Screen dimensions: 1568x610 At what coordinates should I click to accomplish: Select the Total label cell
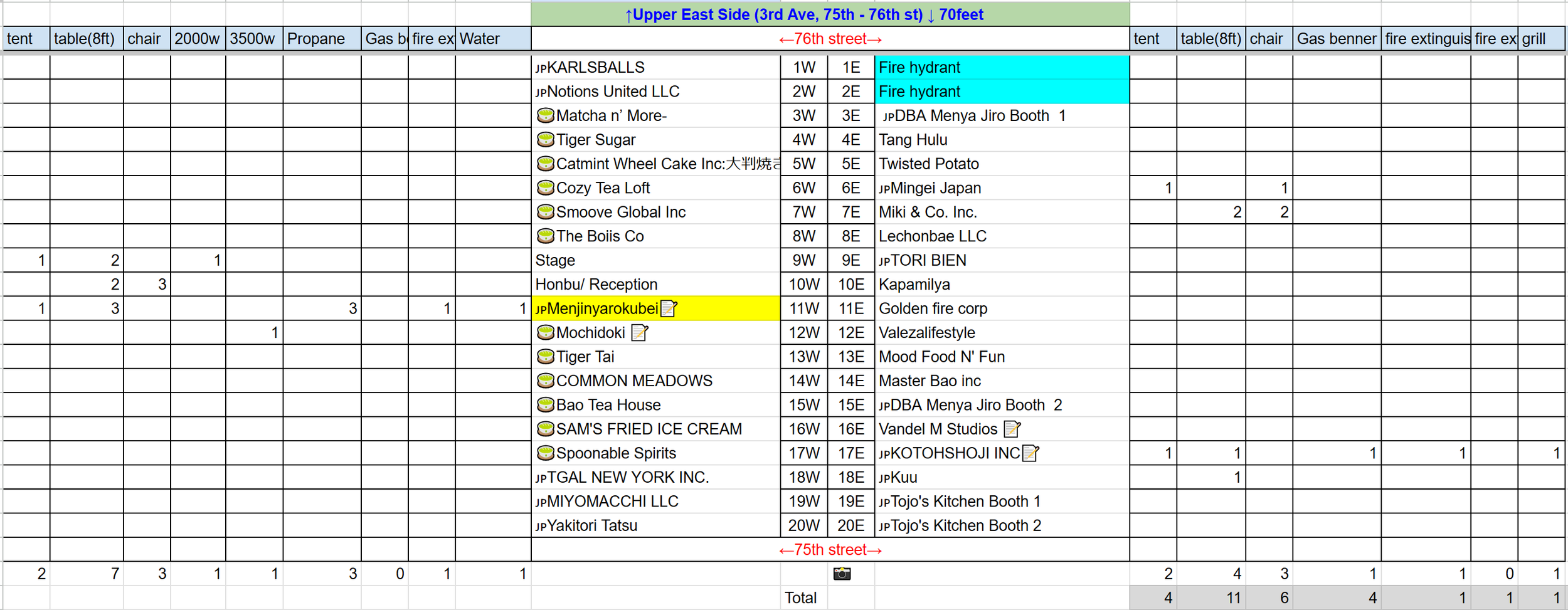[803, 597]
